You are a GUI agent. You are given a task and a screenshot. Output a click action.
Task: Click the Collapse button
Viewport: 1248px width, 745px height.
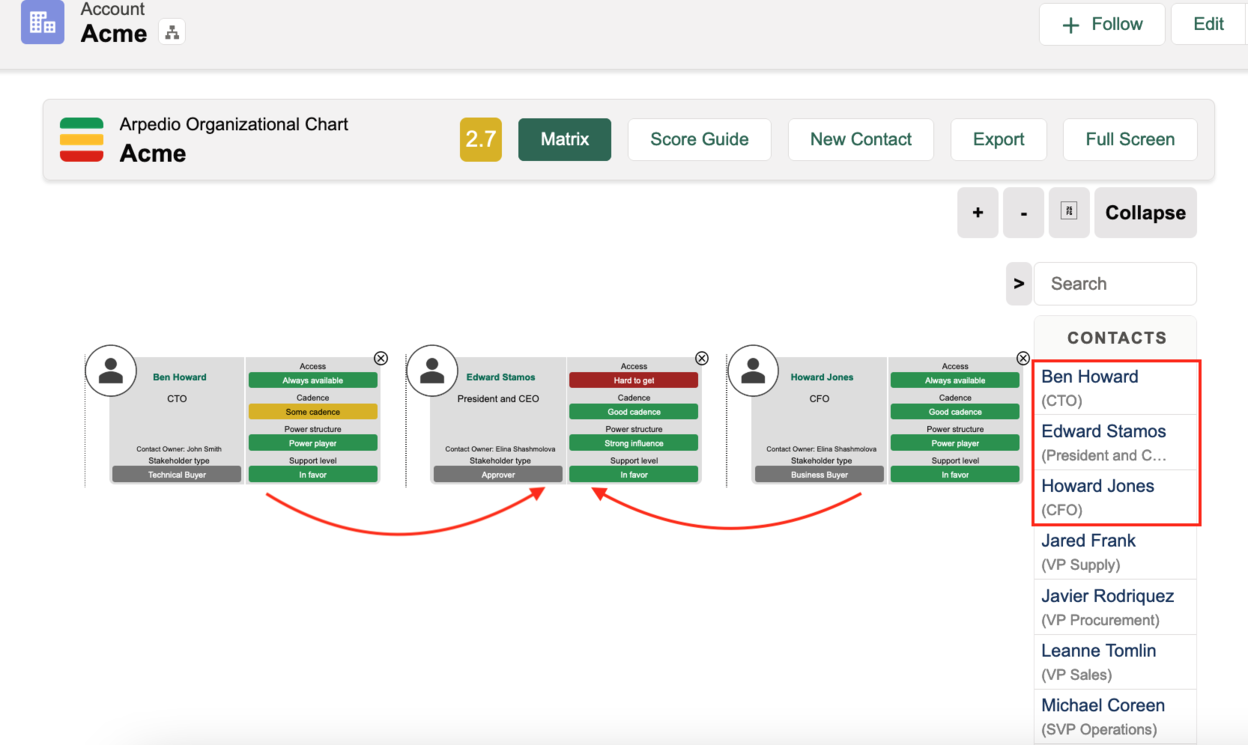(x=1146, y=212)
